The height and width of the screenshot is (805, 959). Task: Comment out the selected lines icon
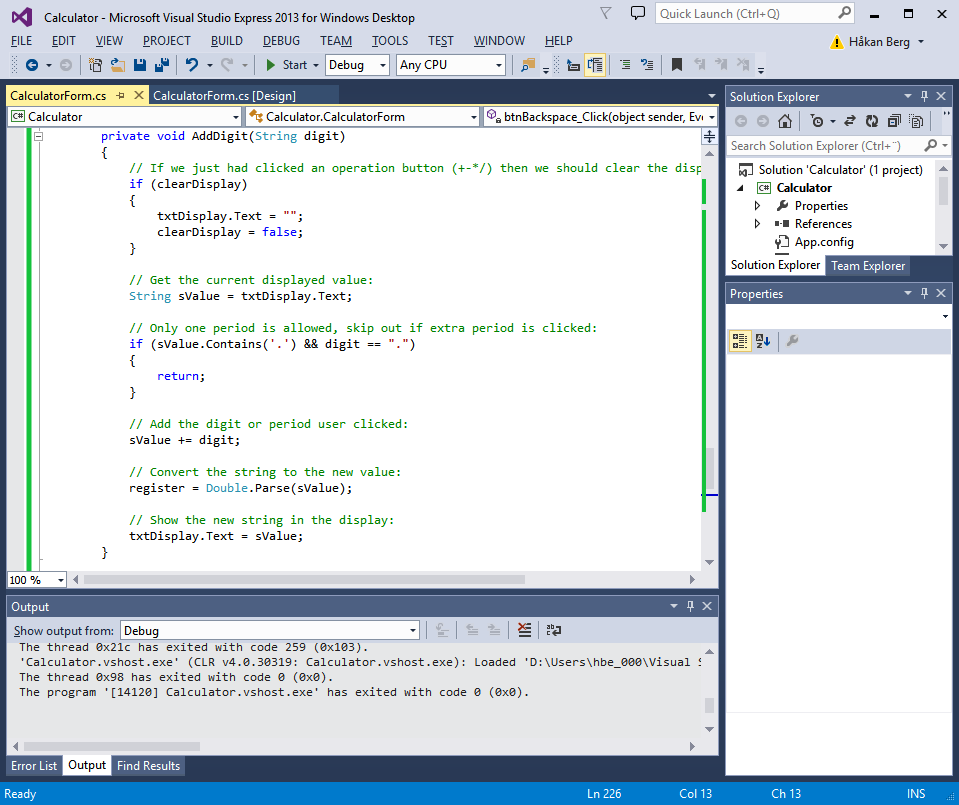[x=625, y=65]
